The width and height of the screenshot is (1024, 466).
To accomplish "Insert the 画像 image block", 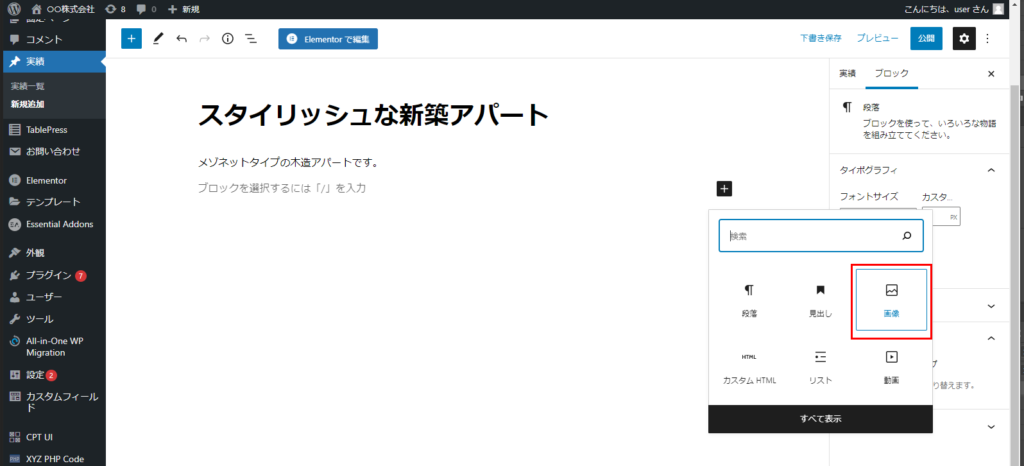I will pyautogui.click(x=891, y=300).
